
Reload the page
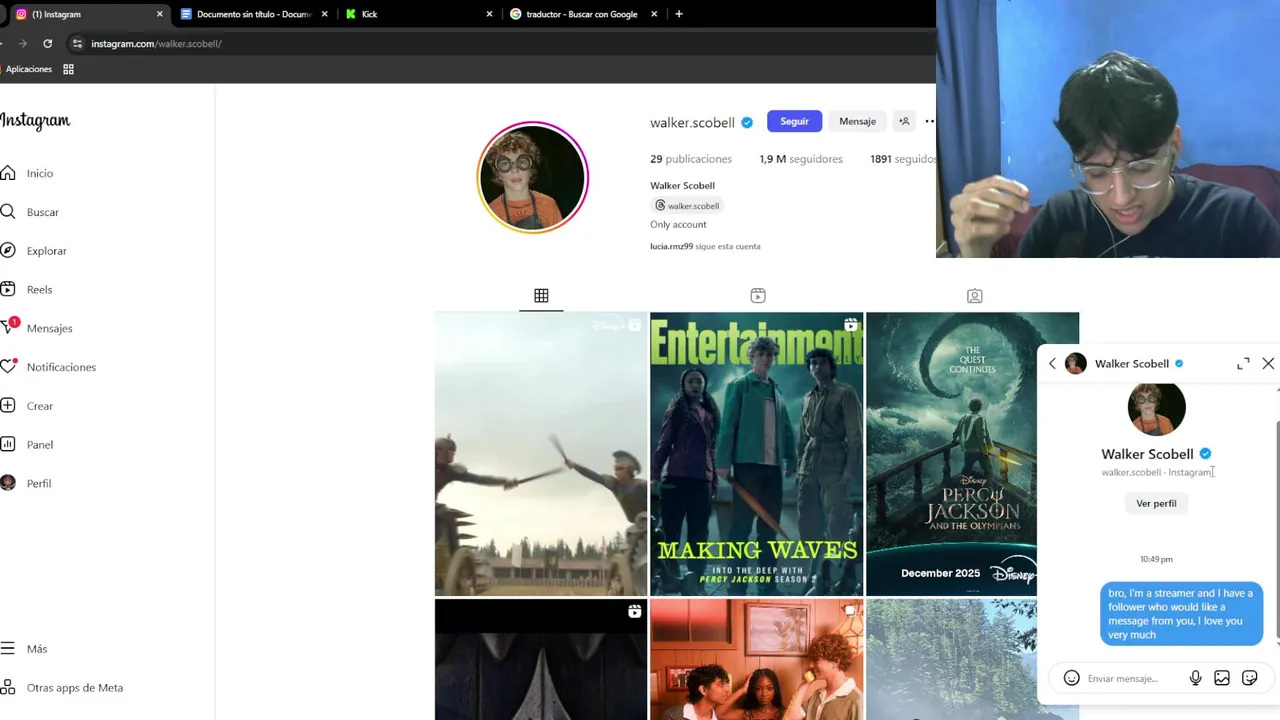[47, 43]
